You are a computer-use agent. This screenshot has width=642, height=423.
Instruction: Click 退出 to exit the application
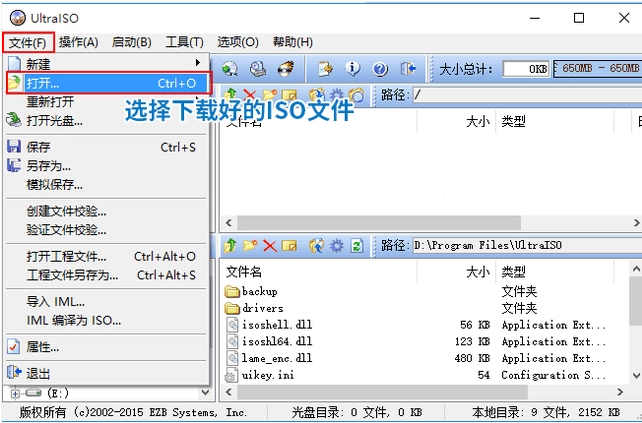pyautogui.click(x=39, y=372)
